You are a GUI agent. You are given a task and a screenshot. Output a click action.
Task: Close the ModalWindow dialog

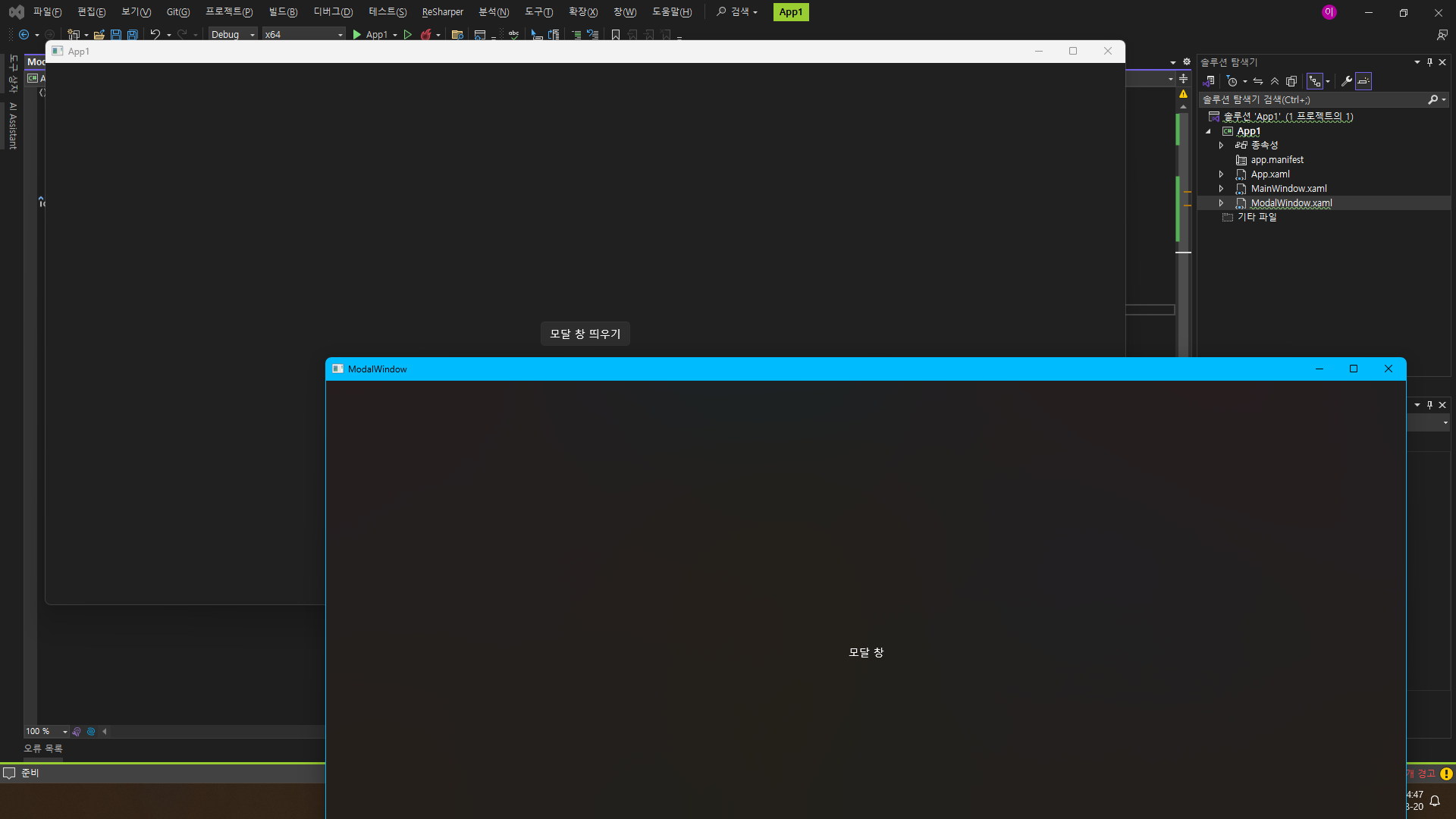[1389, 369]
